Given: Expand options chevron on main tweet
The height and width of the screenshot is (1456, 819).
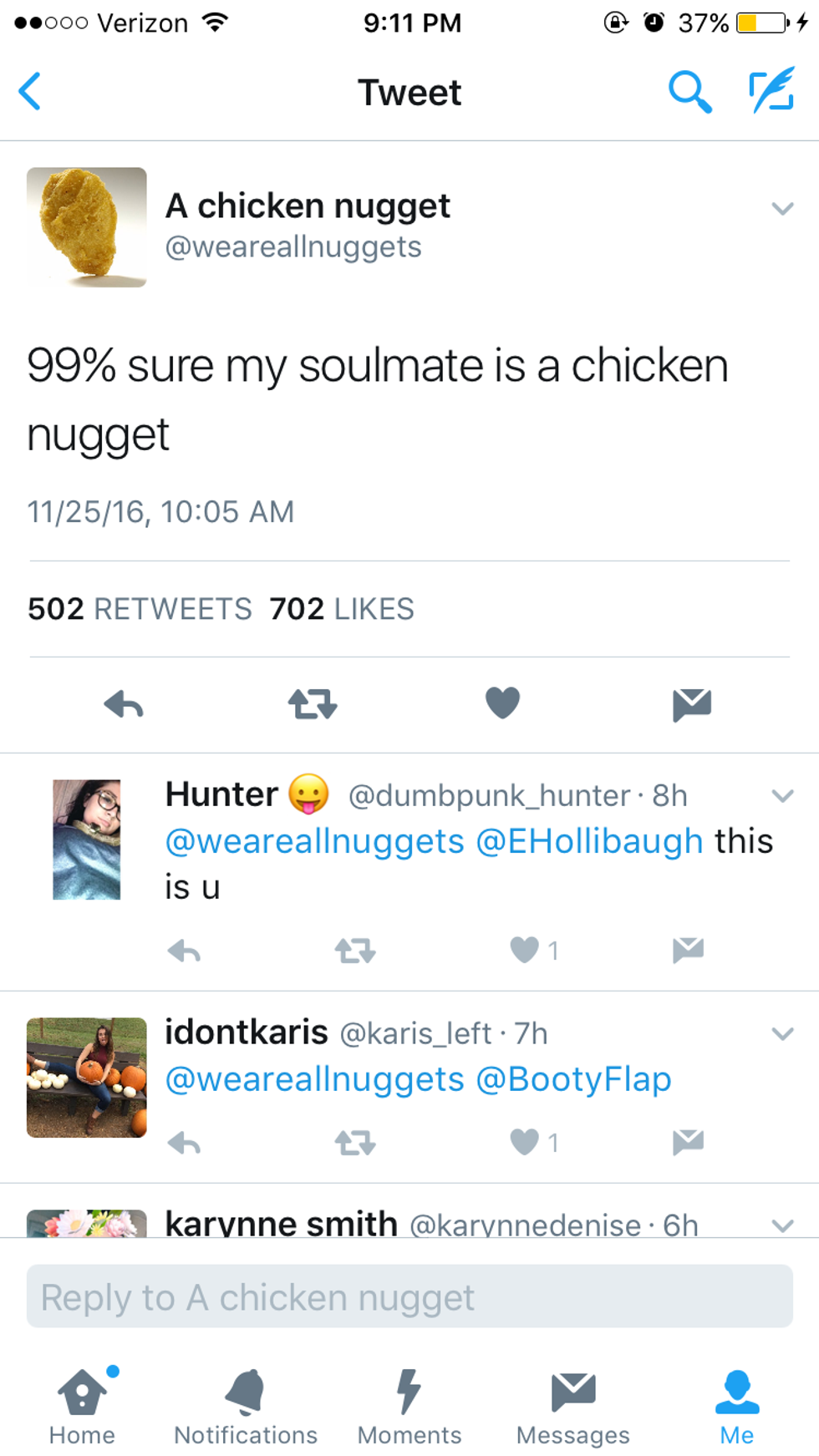Looking at the screenshot, I should click(782, 208).
